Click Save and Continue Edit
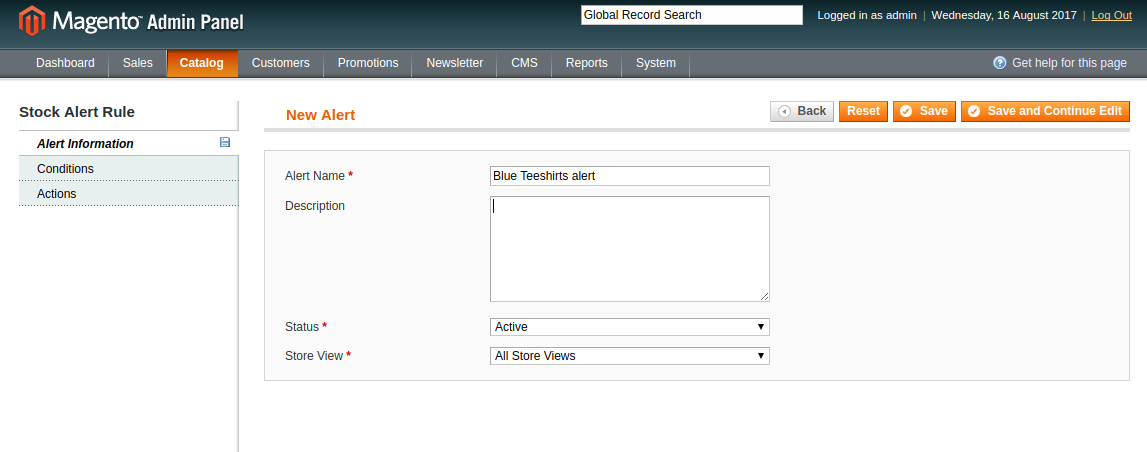The width and height of the screenshot is (1147, 452). coord(1045,111)
